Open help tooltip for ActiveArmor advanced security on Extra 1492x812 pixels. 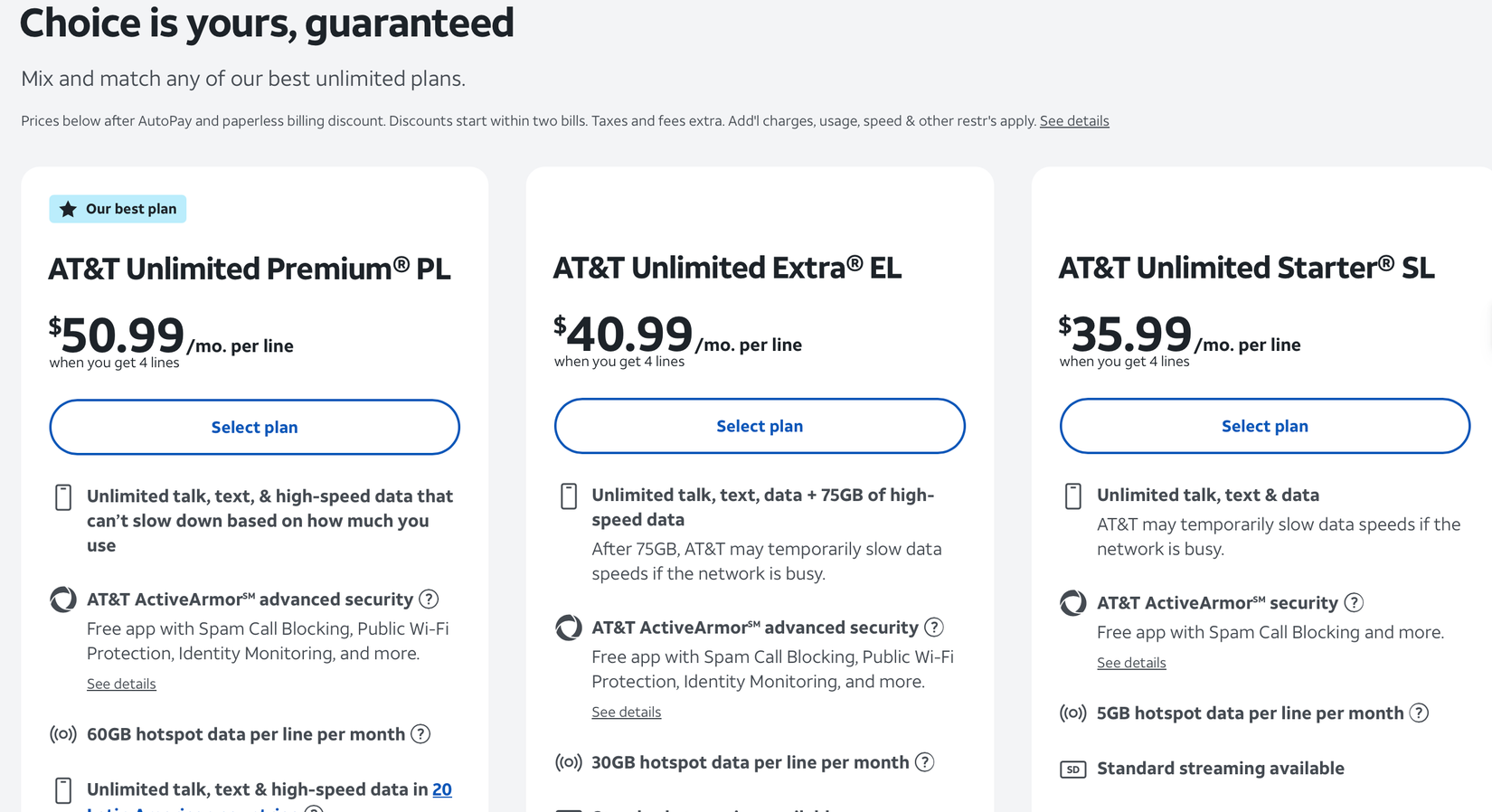pyautogui.click(x=934, y=627)
